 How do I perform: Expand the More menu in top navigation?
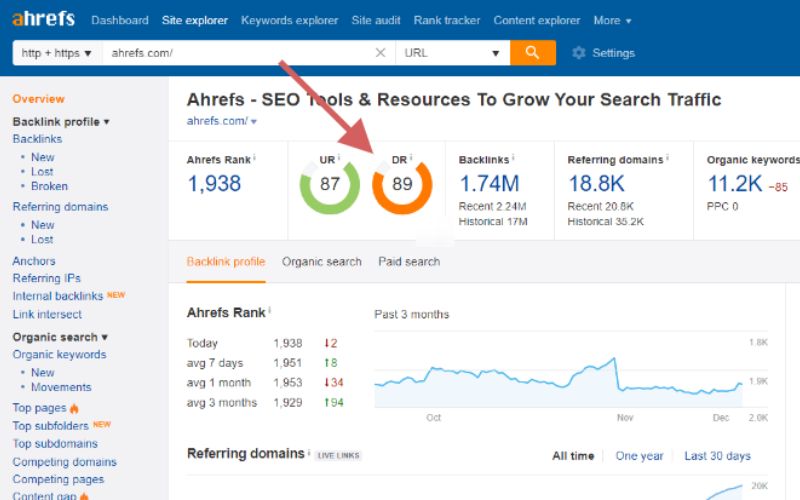click(x=612, y=20)
